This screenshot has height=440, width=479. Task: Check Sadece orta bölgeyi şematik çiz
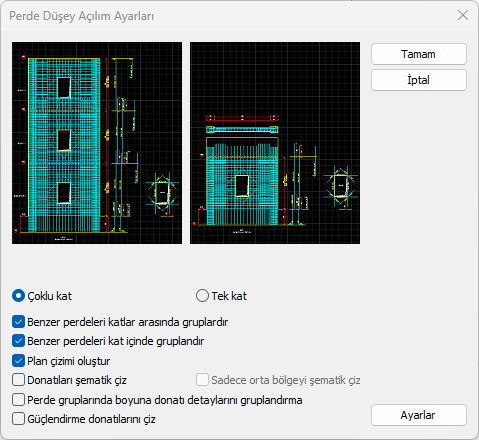coord(202,380)
